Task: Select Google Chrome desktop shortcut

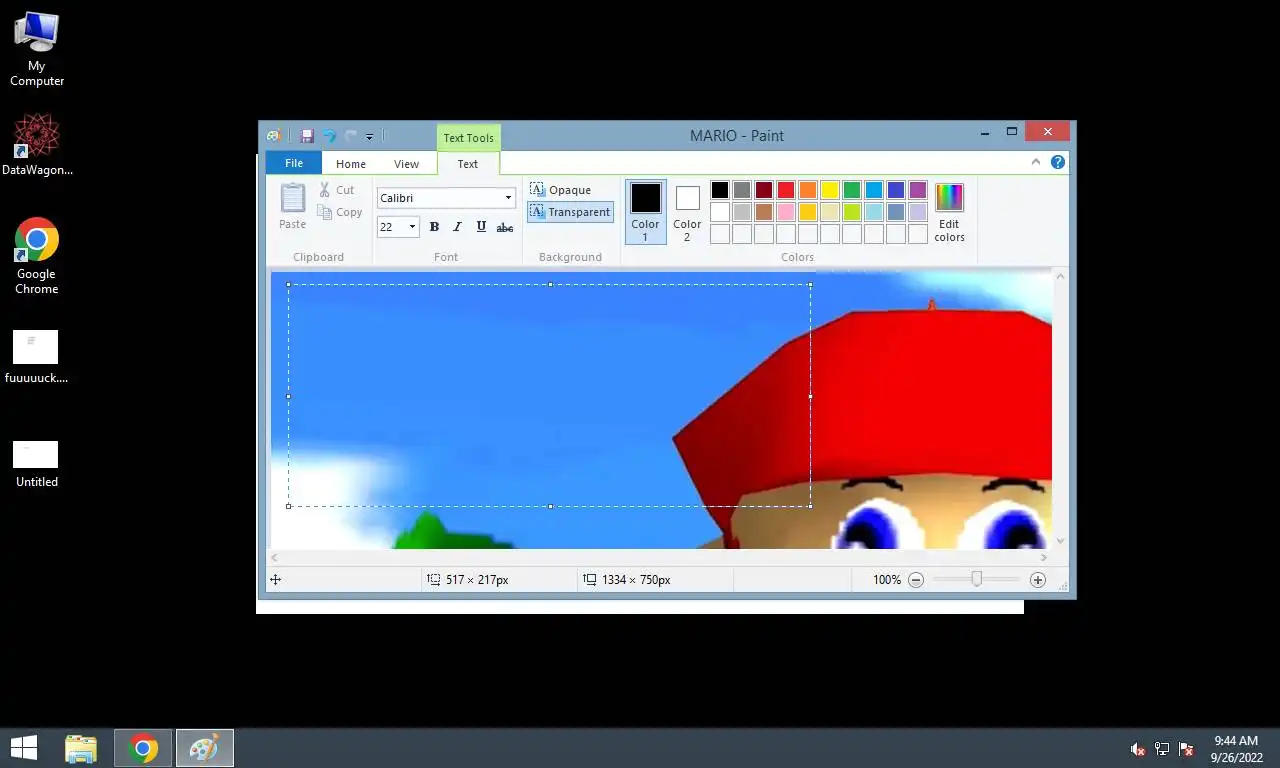Action: click(37, 256)
